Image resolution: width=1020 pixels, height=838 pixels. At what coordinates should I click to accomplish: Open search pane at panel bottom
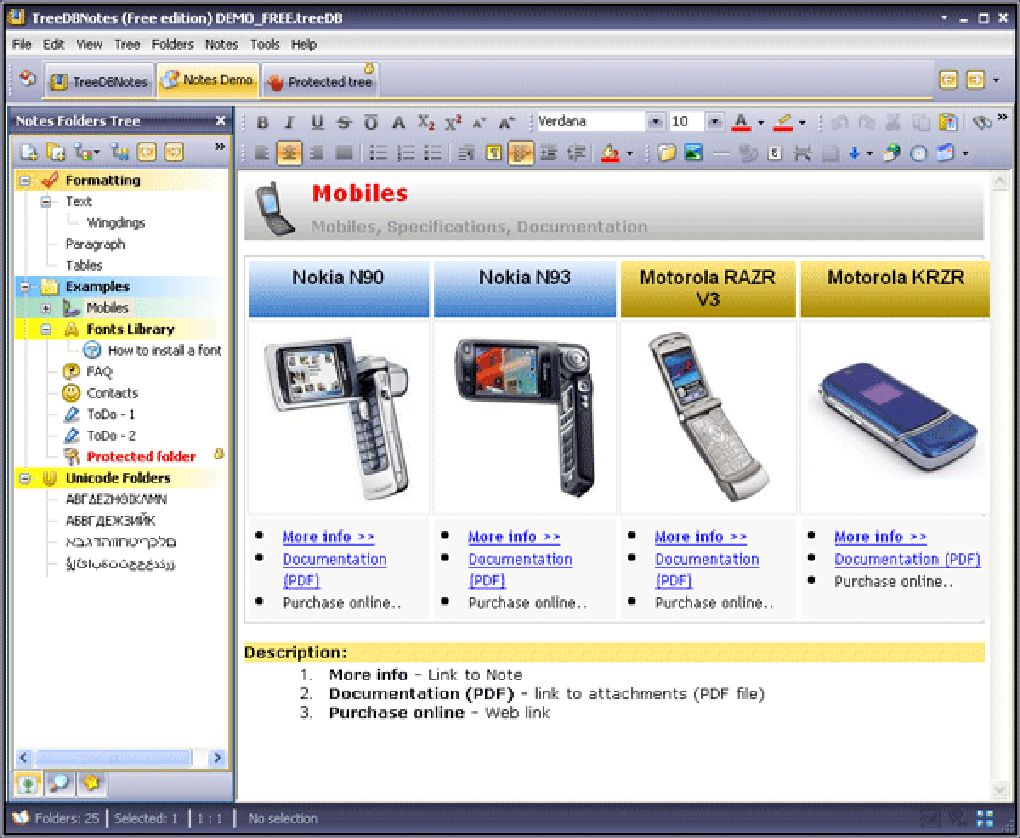pyautogui.click(x=59, y=784)
